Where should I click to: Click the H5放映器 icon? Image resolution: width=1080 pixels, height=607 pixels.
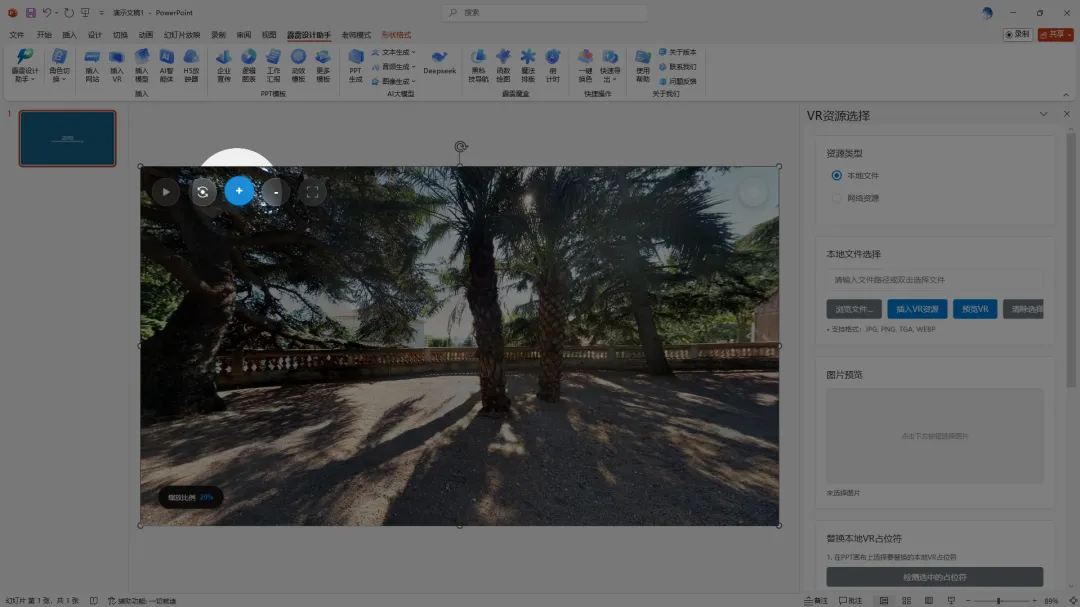coord(191,65)
